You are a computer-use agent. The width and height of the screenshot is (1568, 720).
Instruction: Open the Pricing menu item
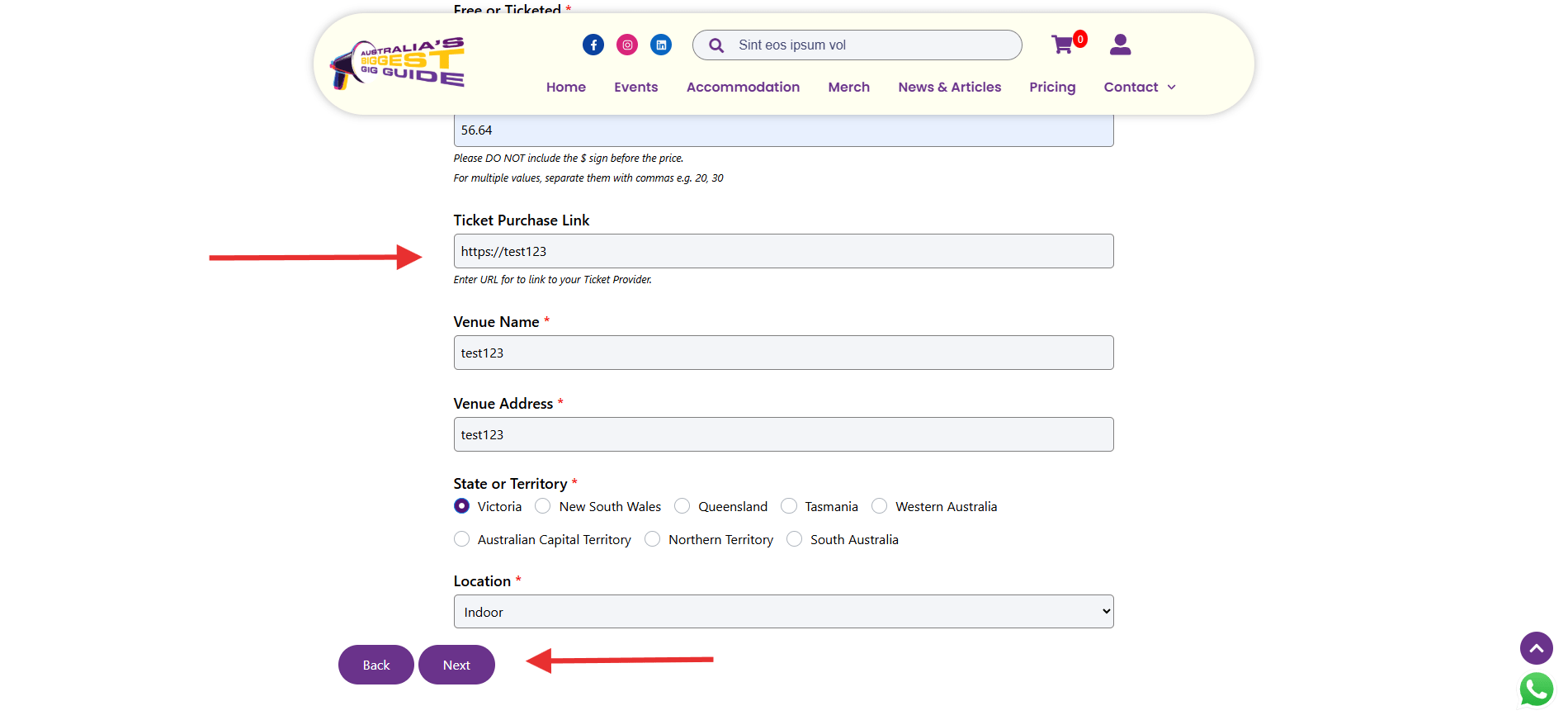1052,88
